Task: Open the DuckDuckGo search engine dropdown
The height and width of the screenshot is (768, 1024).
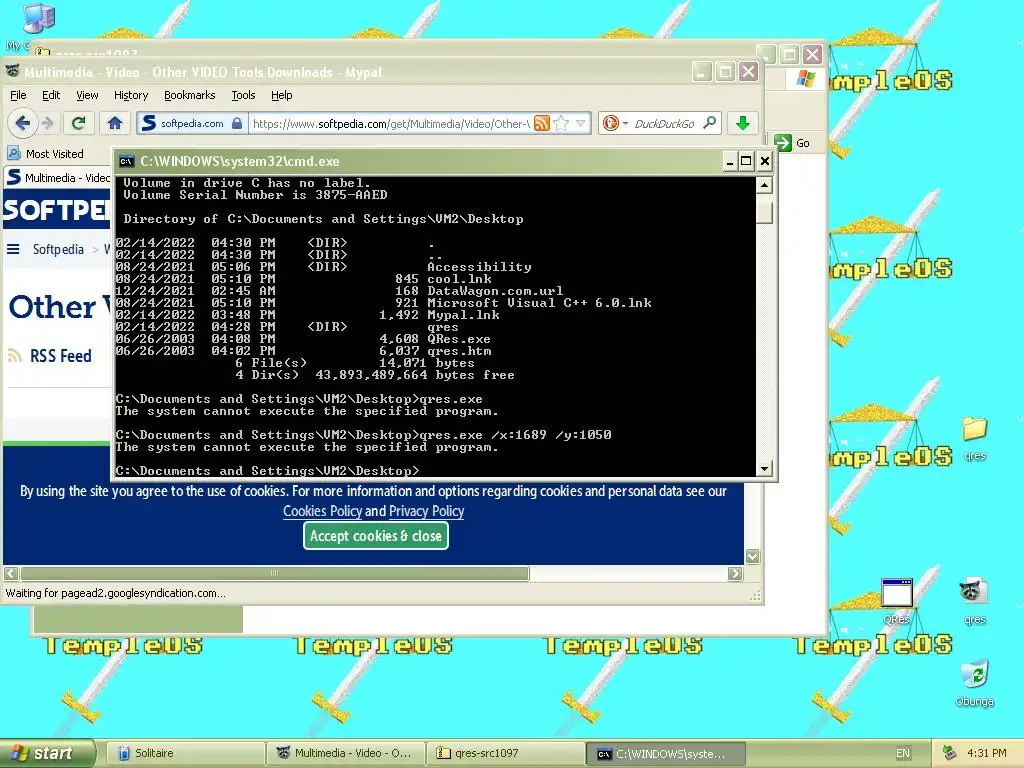Action: tap(615, 123)
